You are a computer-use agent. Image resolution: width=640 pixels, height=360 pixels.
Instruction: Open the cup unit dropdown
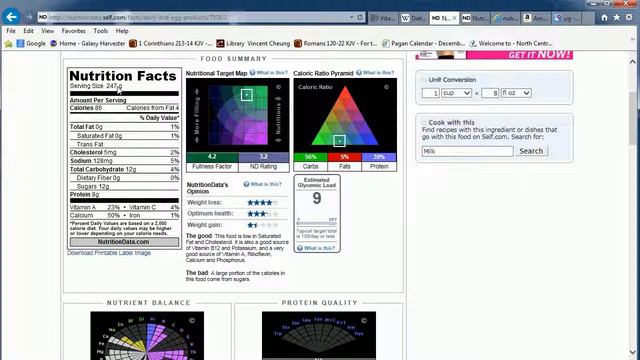point(456,93)
